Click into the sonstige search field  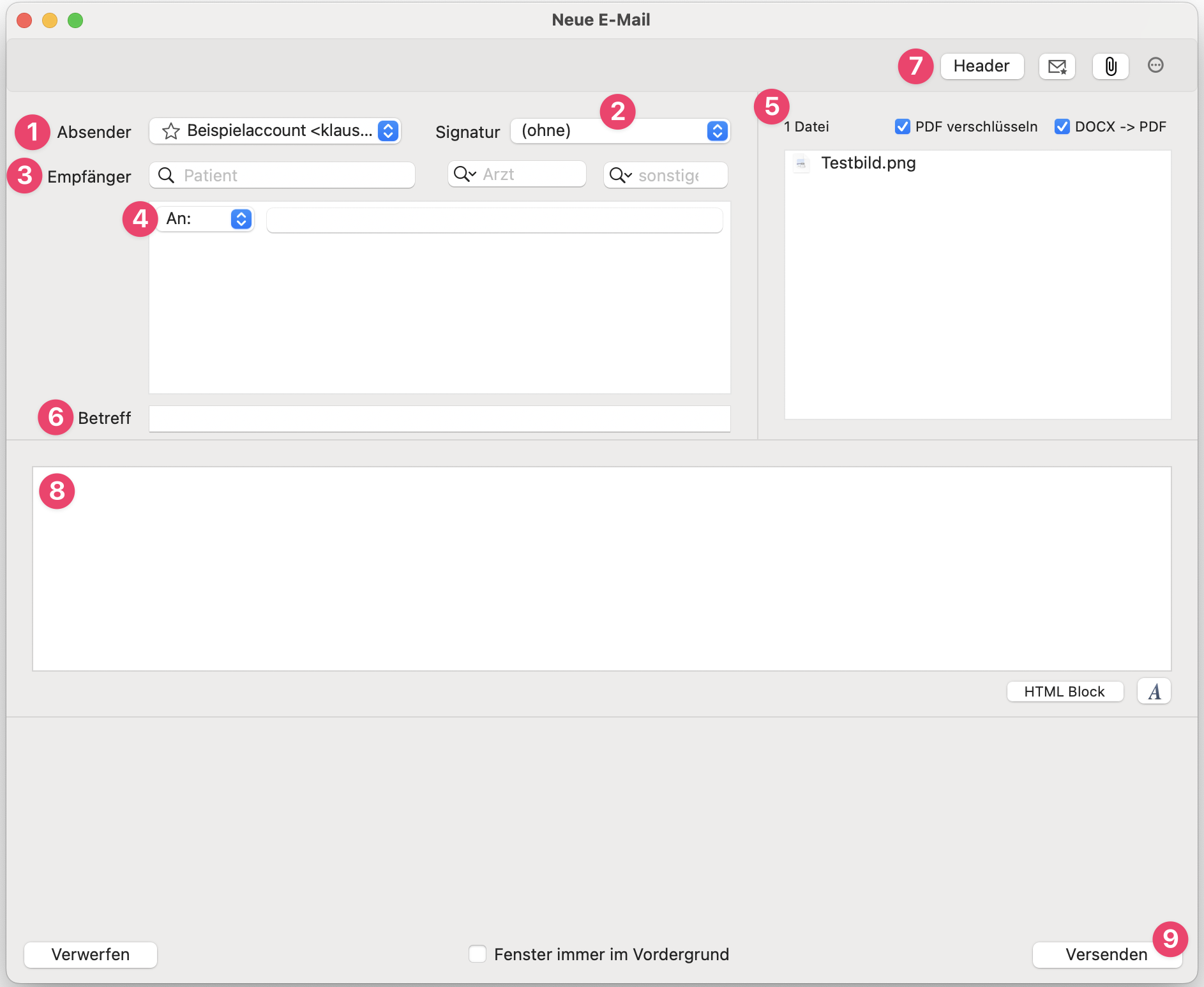[x=666, y=175]
